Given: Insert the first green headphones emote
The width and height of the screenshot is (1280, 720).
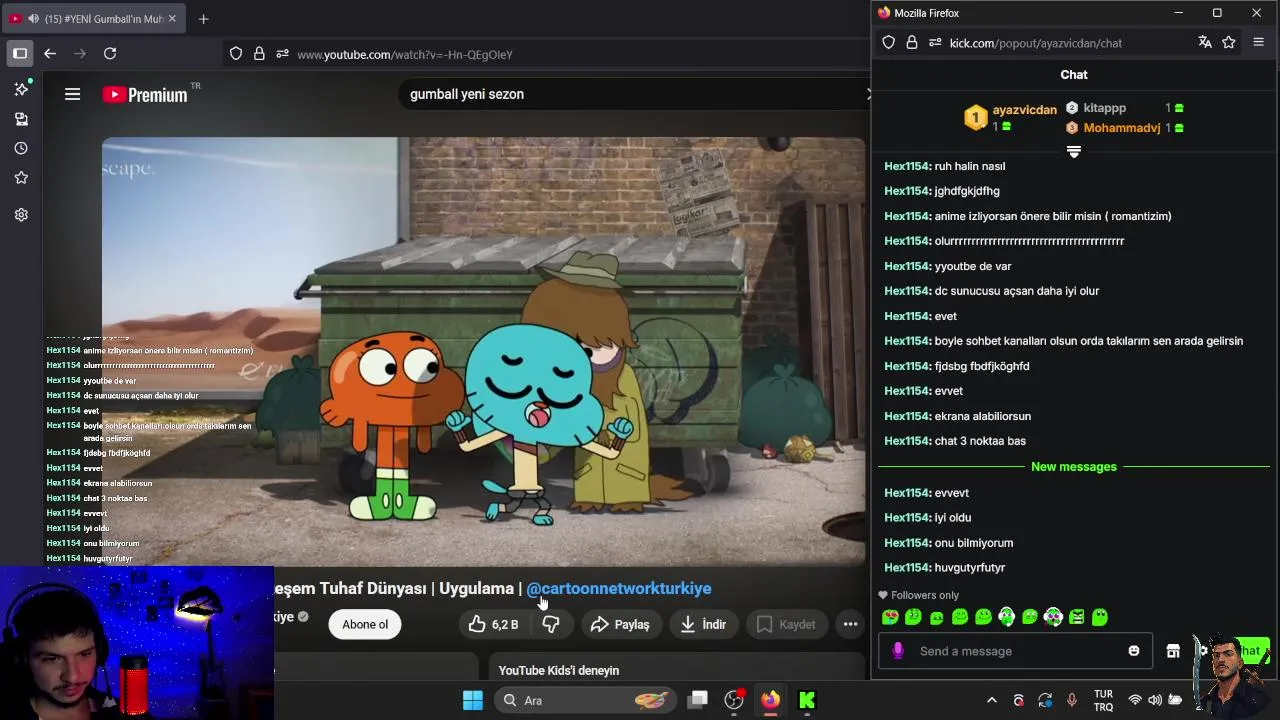Looking at the screenshot, I should (1007, 617).
